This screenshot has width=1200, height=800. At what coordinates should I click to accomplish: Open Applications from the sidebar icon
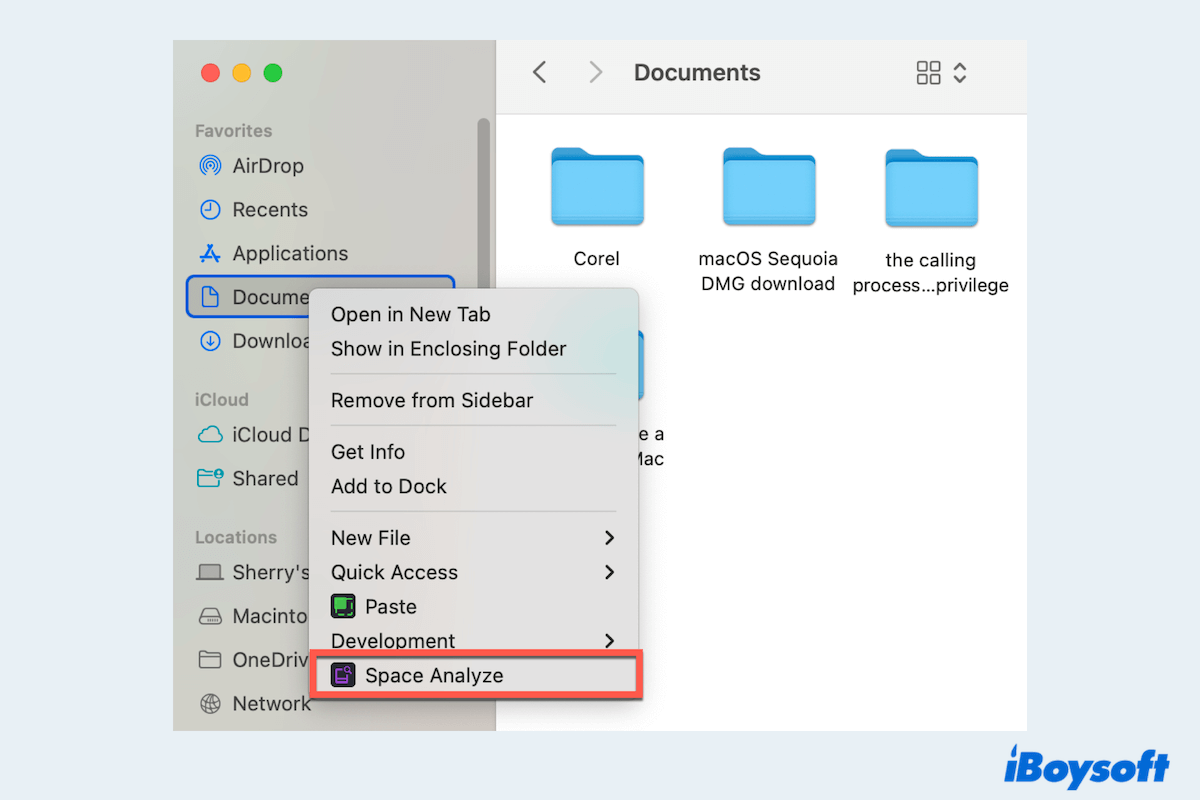[210, 254]
